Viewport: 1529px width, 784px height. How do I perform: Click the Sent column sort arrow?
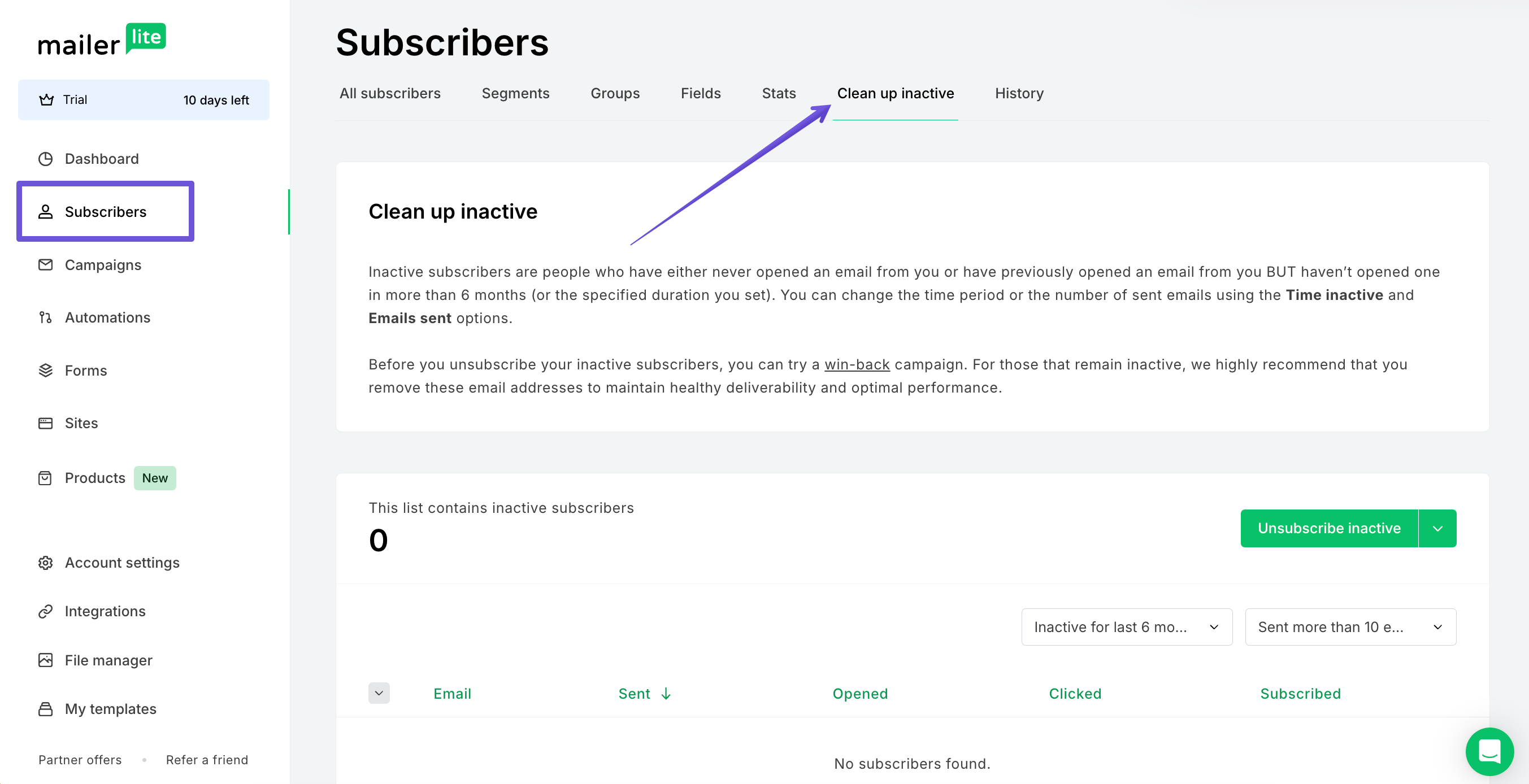666,693
